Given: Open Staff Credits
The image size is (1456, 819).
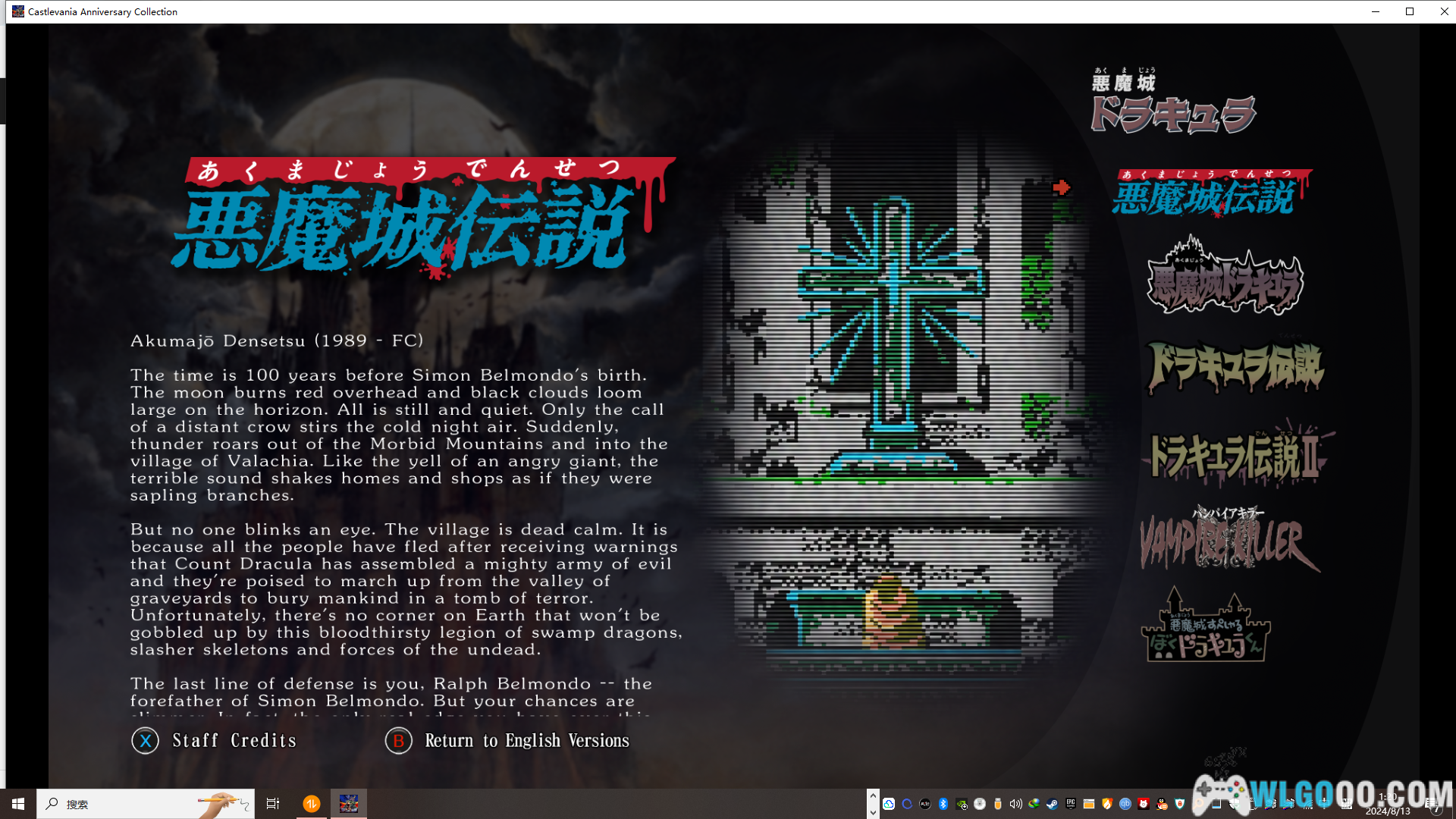Looking at the screenshot, I should tap(234, 740).
